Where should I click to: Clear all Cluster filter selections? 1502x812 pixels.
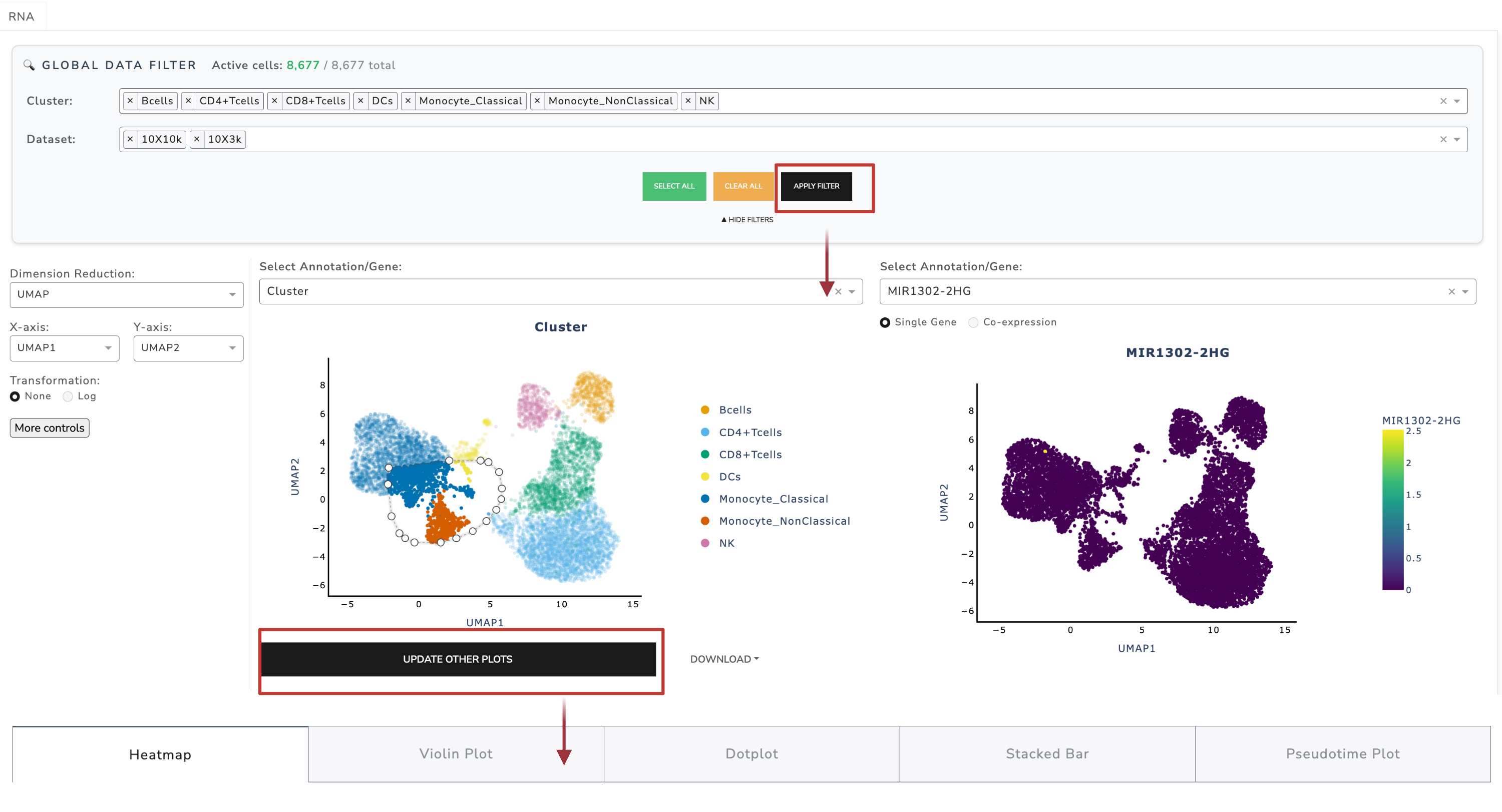coord(1443,102)
